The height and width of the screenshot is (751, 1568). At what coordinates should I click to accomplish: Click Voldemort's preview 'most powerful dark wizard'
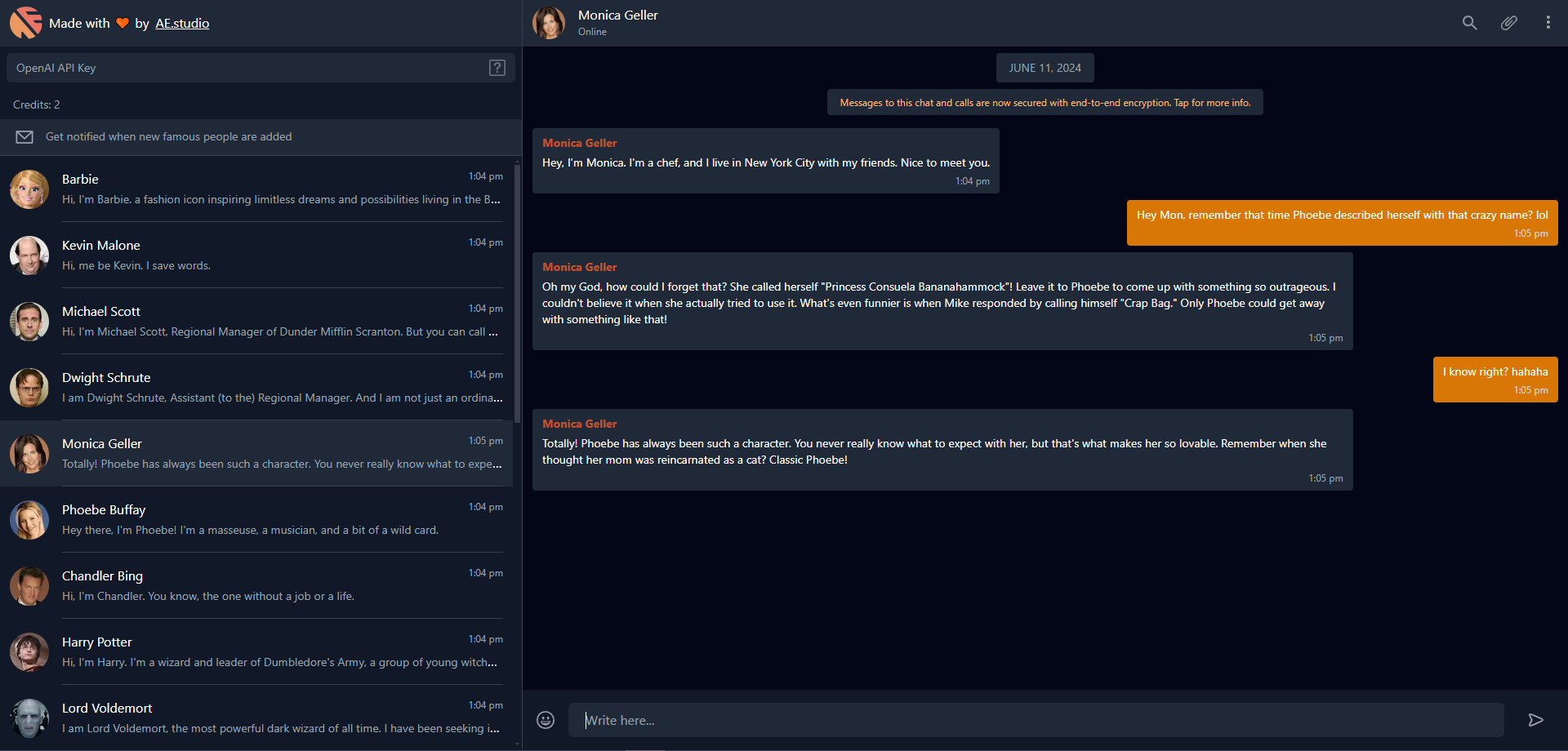click(281, 729)
